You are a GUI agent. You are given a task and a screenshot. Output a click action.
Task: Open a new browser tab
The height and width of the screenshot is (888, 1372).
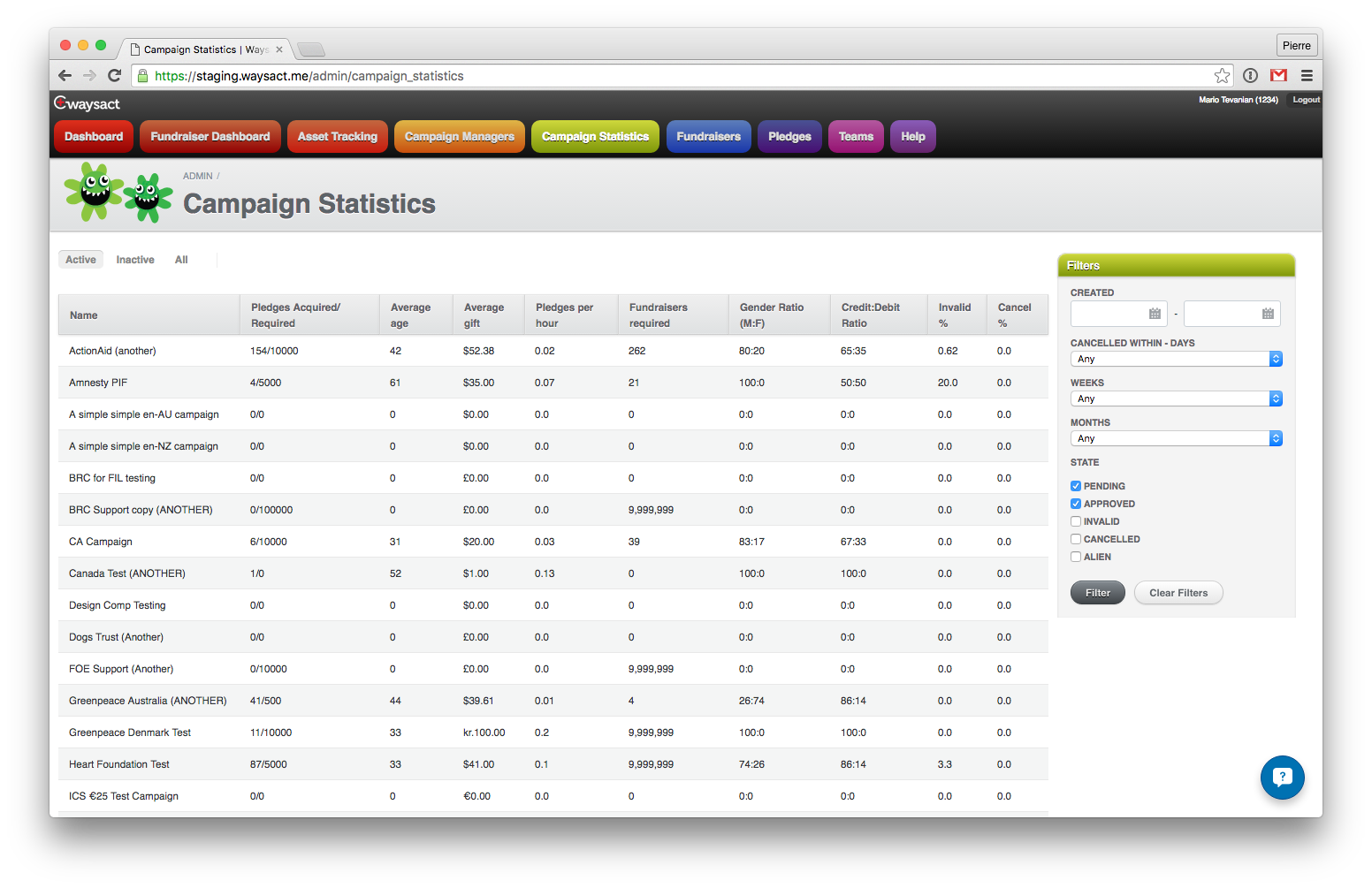point(311,49)
